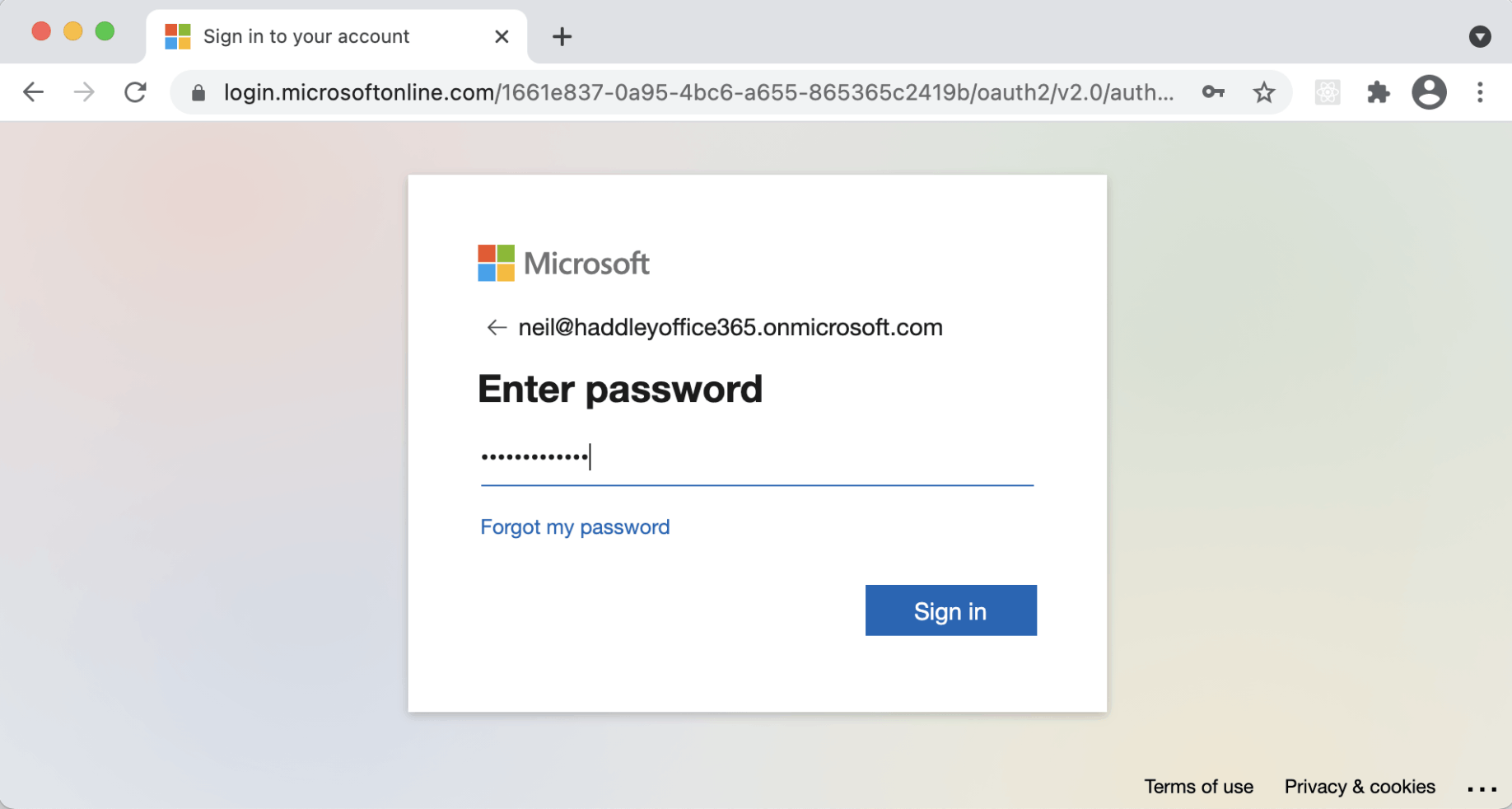Select the "Sign in to your account" tab

306,36
